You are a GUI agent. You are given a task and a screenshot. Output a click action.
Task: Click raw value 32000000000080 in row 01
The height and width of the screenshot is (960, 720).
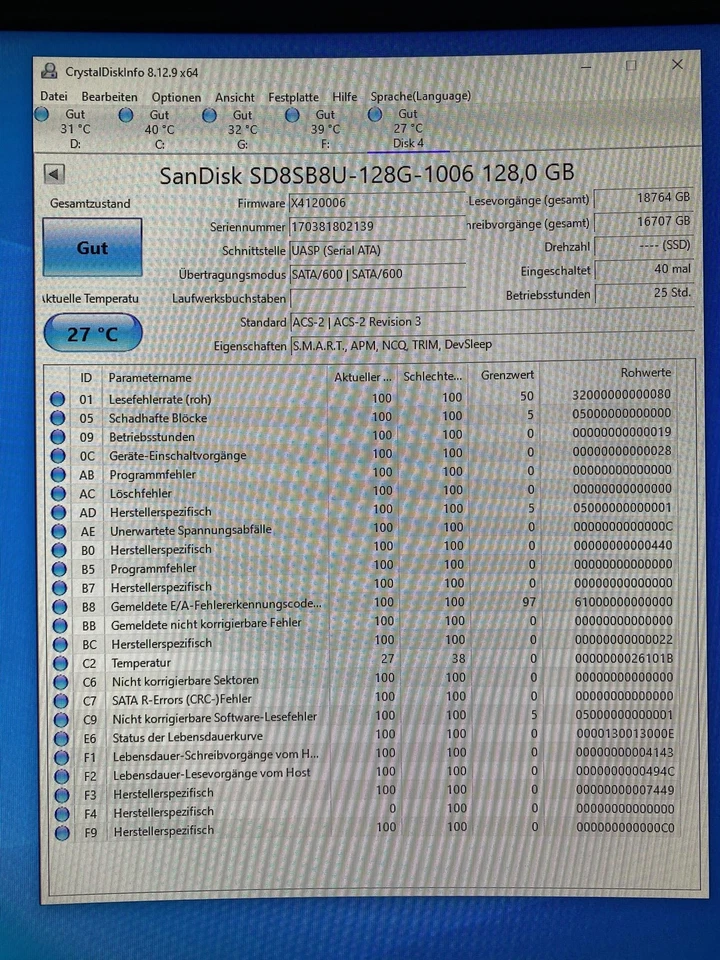(x=621, y=394)
